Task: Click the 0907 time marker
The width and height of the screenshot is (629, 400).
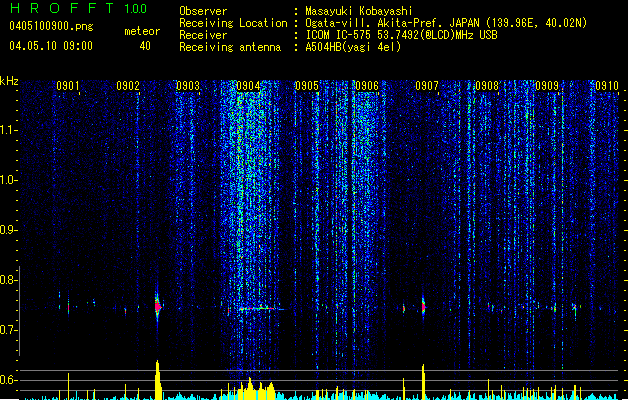Action: (x=427, y=85)
